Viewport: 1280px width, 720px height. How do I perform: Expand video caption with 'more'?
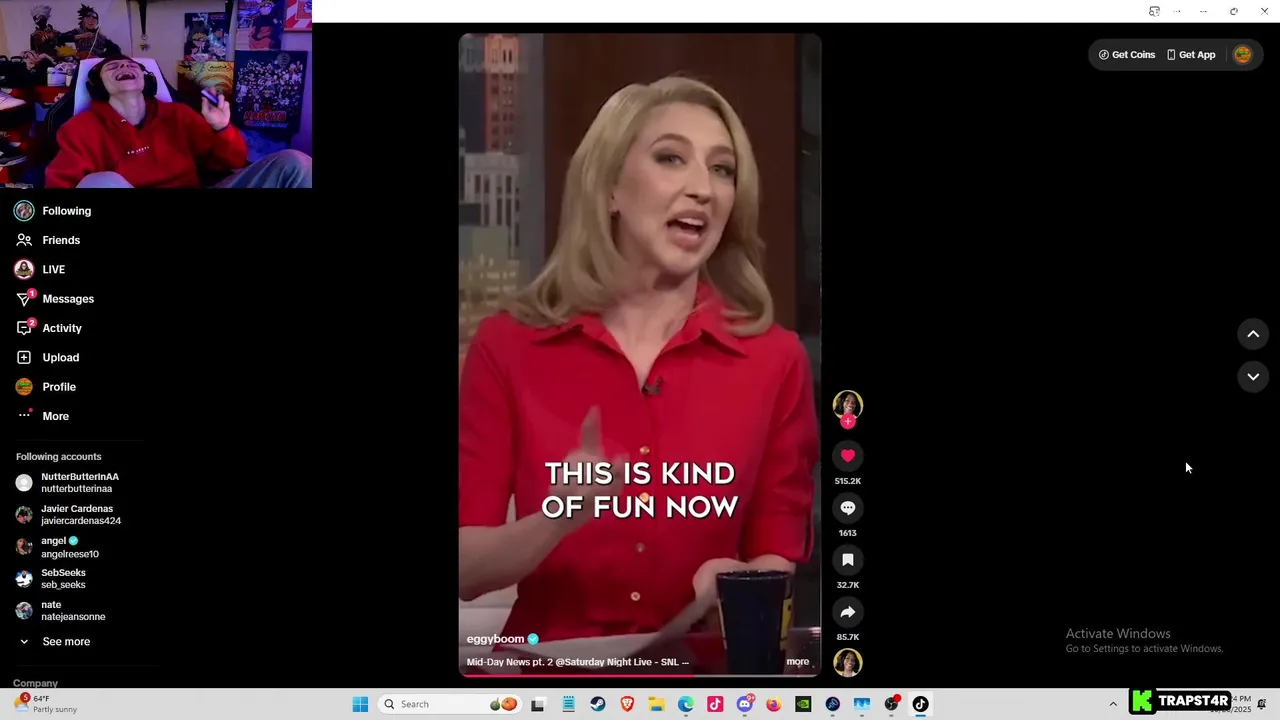tap(797, 662)
